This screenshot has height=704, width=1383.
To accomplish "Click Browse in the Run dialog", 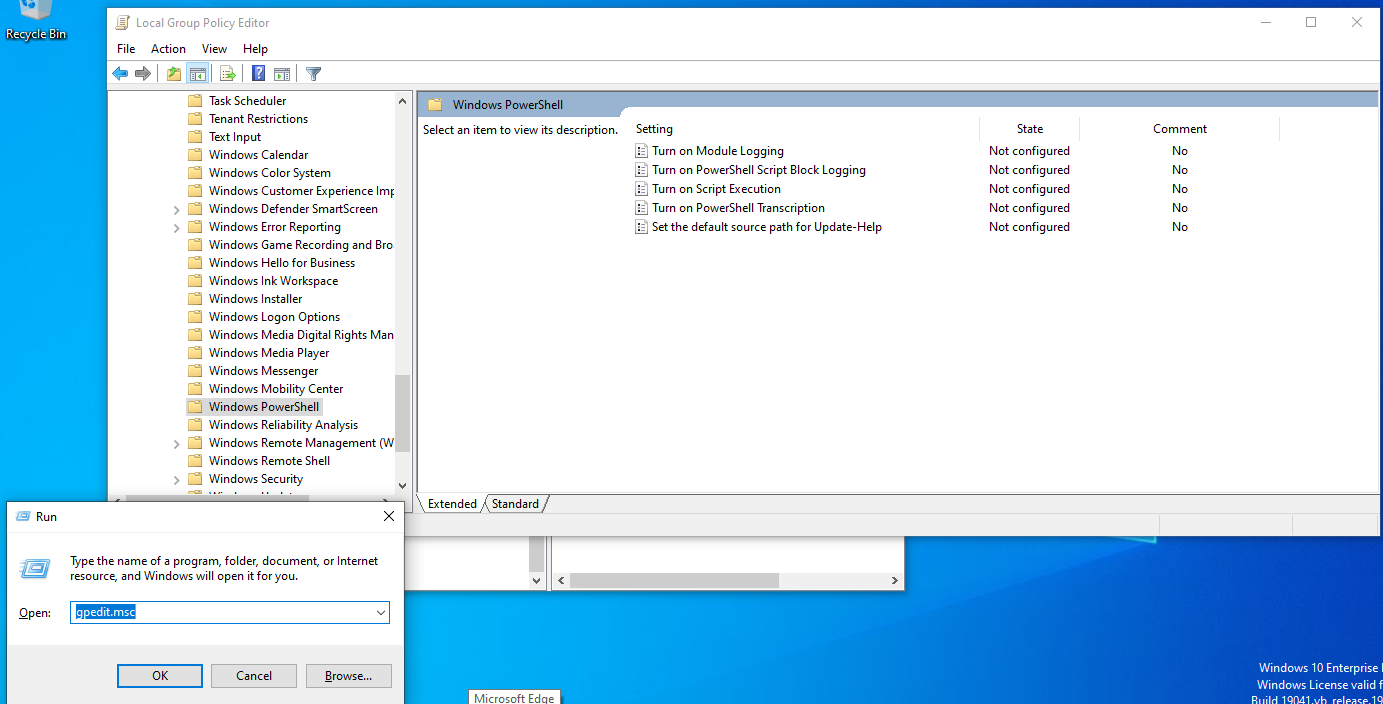I will pyautogui.click(x=348, y=675).
